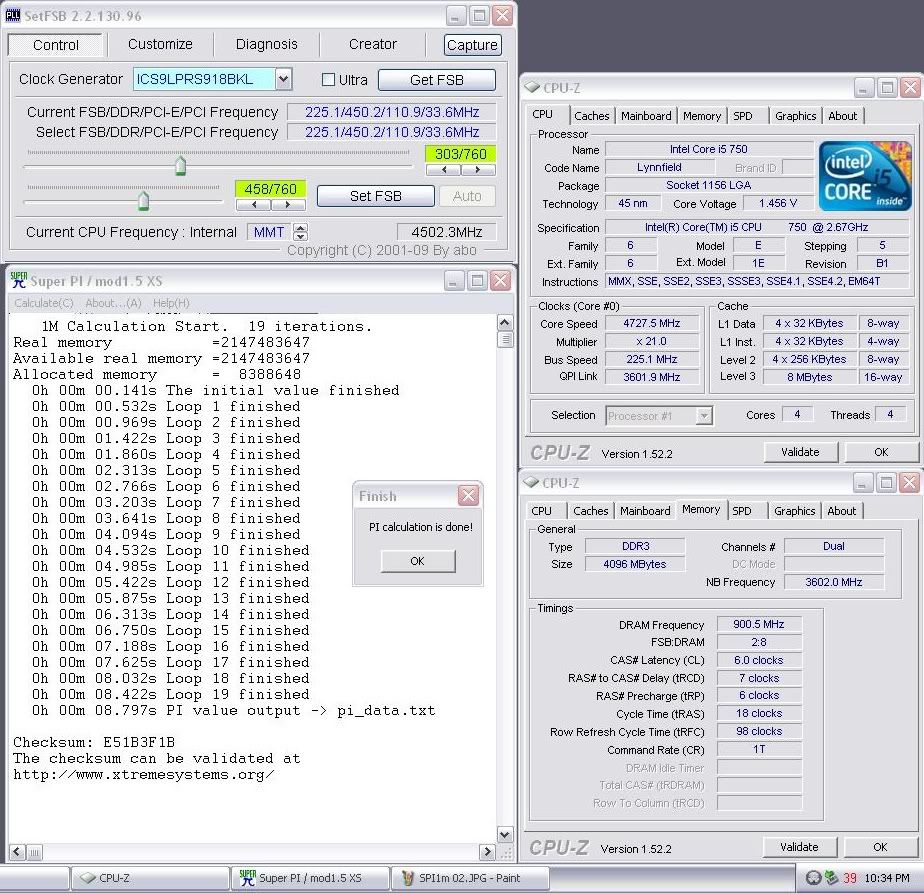This screenshot has height=893, width=924.
Task: Select the Creator tab in SetFSB
Action: tap(372, 44)
